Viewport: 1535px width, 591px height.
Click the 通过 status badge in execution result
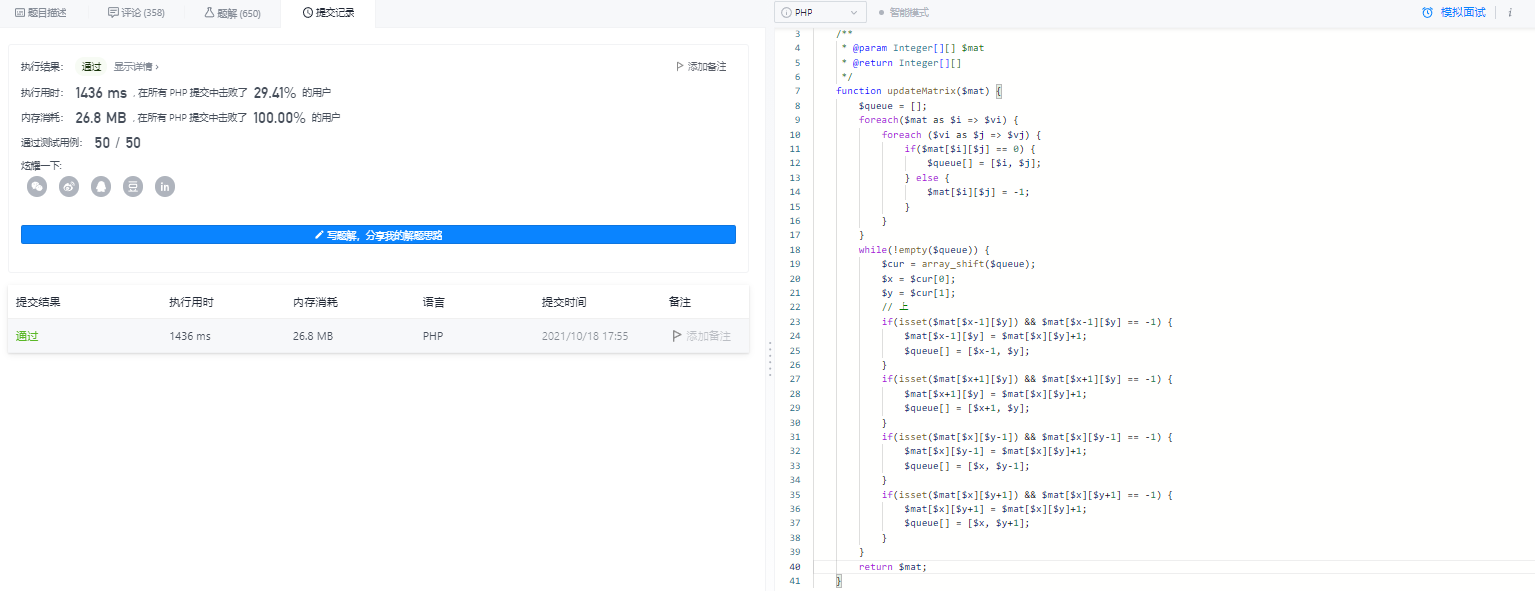point(91,67)
